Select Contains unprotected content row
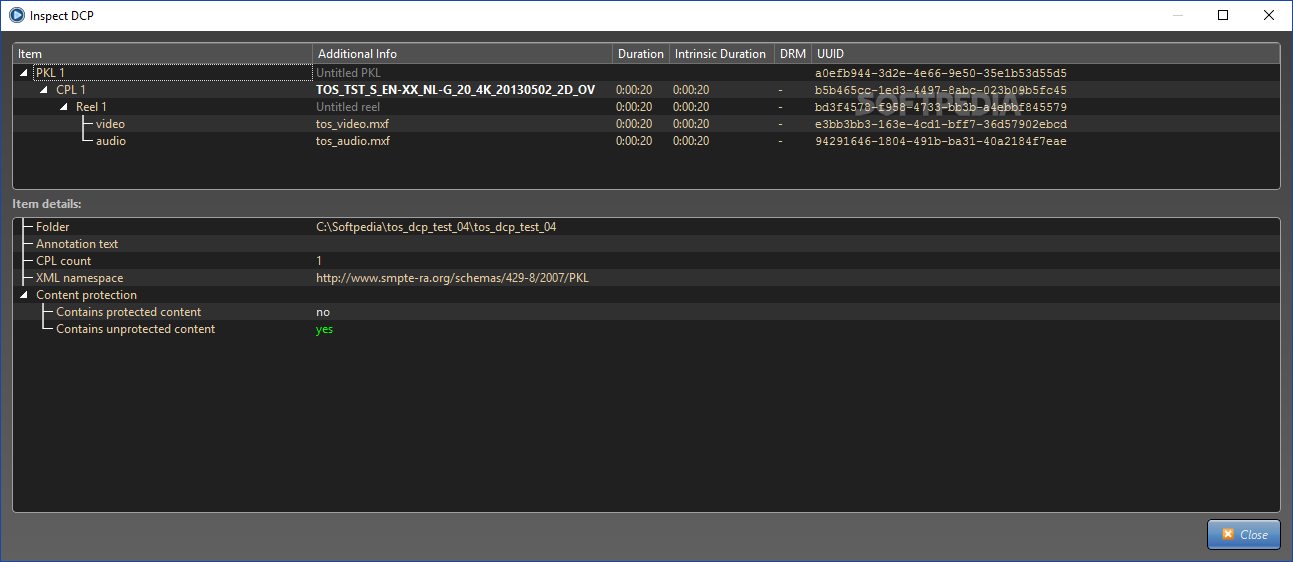Screen dimensions: 1293x562 click(x=646, y=329)
